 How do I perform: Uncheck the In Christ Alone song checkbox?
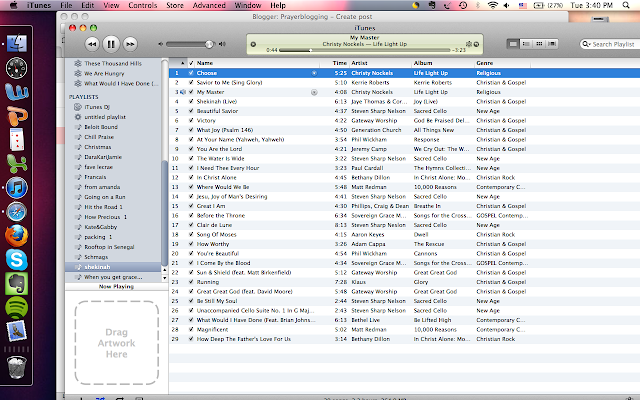coord(191,178)
